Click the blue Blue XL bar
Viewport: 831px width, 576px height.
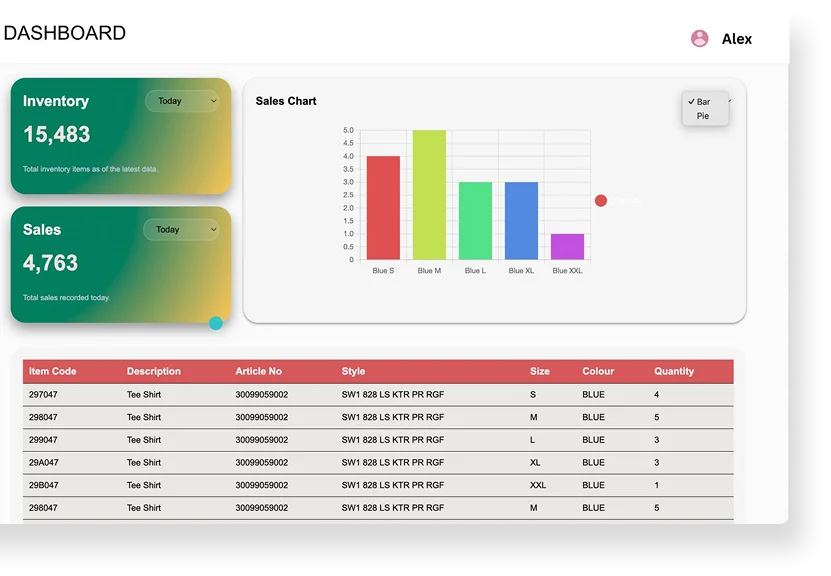click(x=521, y=221)
